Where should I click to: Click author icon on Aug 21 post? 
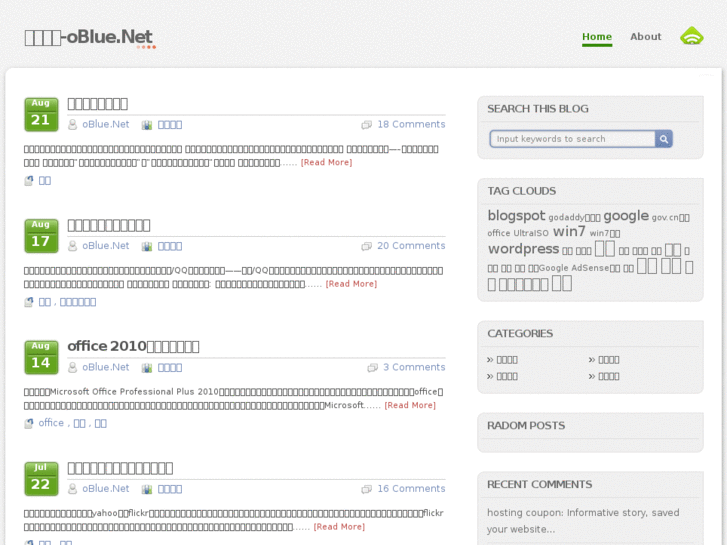[x=72, y=125]
